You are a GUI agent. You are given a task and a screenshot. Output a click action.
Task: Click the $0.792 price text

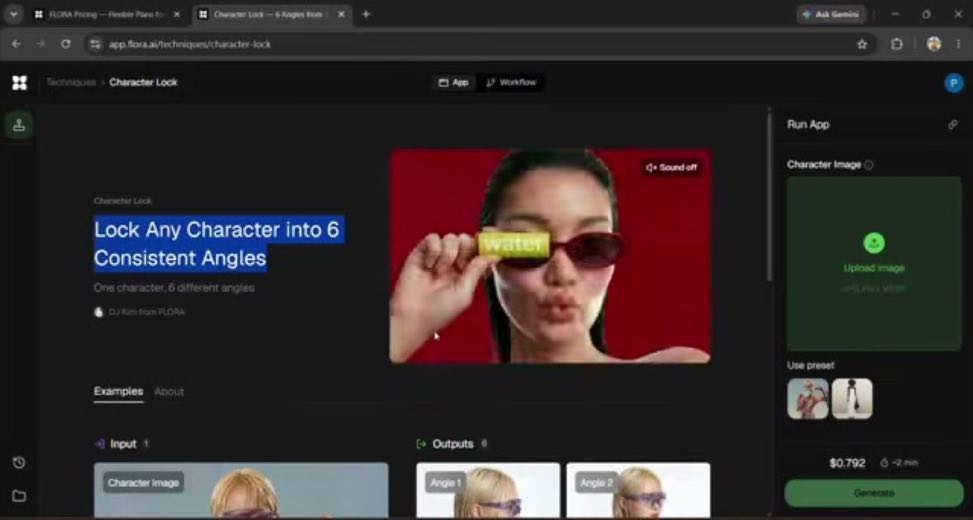click(847, 463)
